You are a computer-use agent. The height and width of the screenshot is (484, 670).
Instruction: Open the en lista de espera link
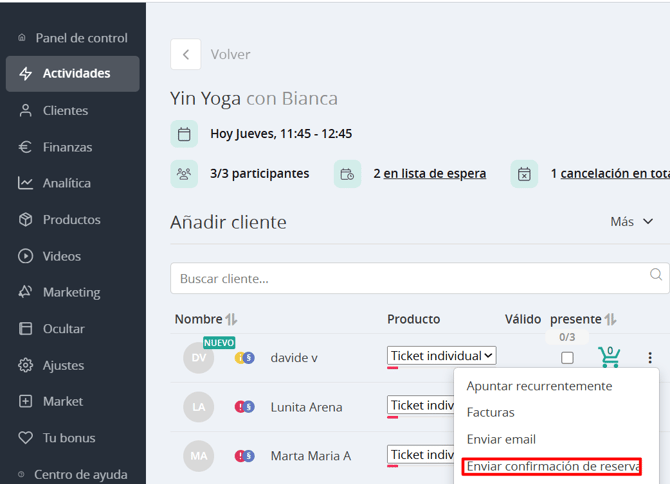pyautogui.click(x=435, y=173)
